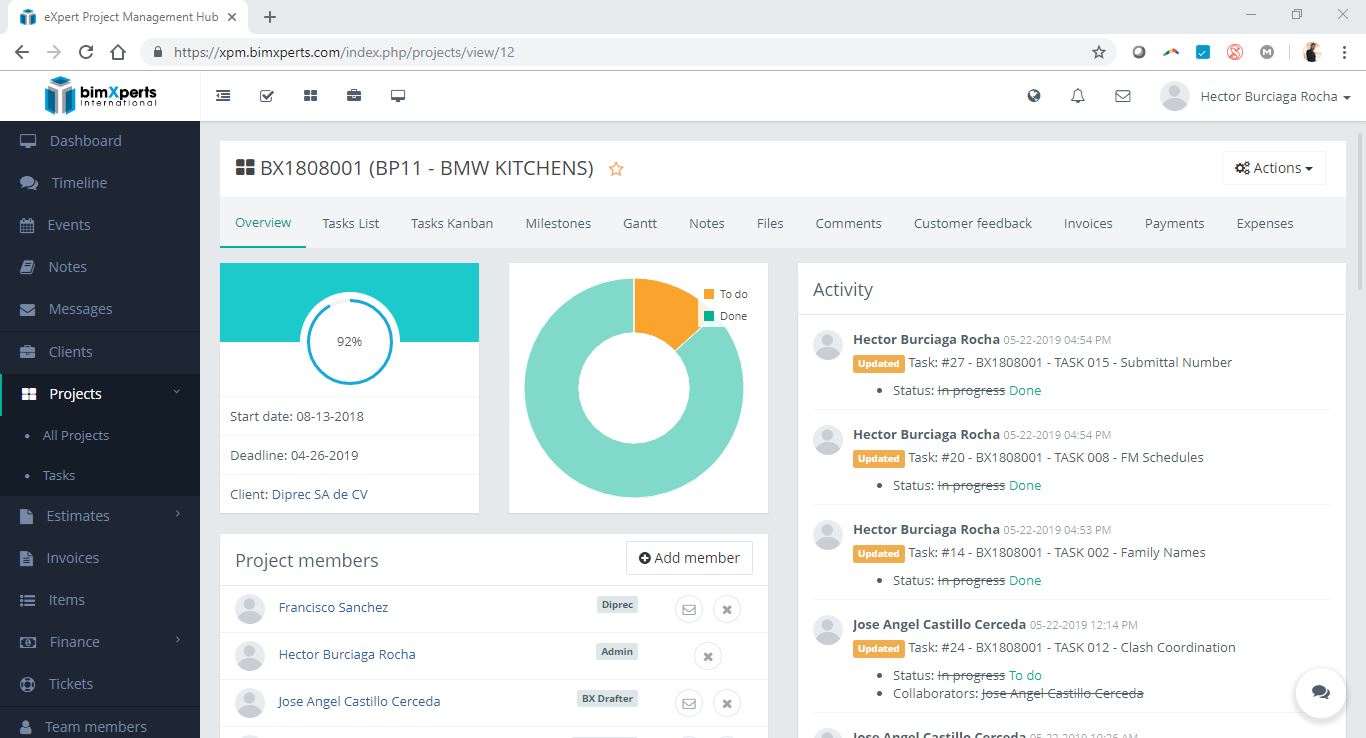Remove Jose Angel Castillo Cerceda from project members
The height and width of the screenshot is (738, 1366).
(x=727, y=703)
